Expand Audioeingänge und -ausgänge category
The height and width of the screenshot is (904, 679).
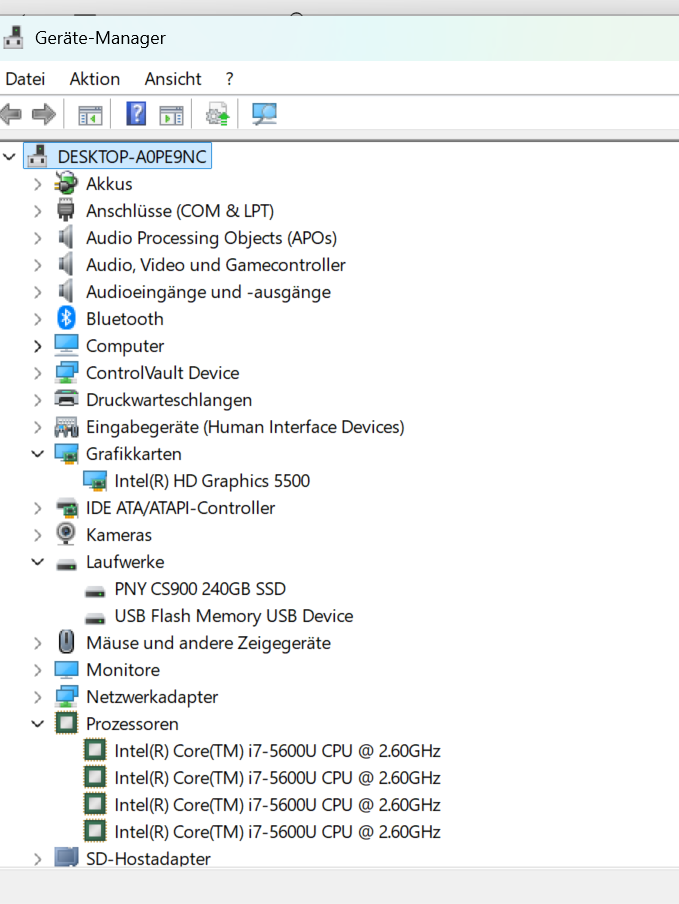click(37, 292)
